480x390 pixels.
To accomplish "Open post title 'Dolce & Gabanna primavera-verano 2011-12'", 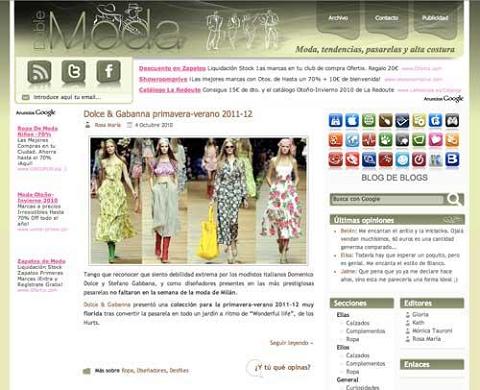I will coord(168,114).
